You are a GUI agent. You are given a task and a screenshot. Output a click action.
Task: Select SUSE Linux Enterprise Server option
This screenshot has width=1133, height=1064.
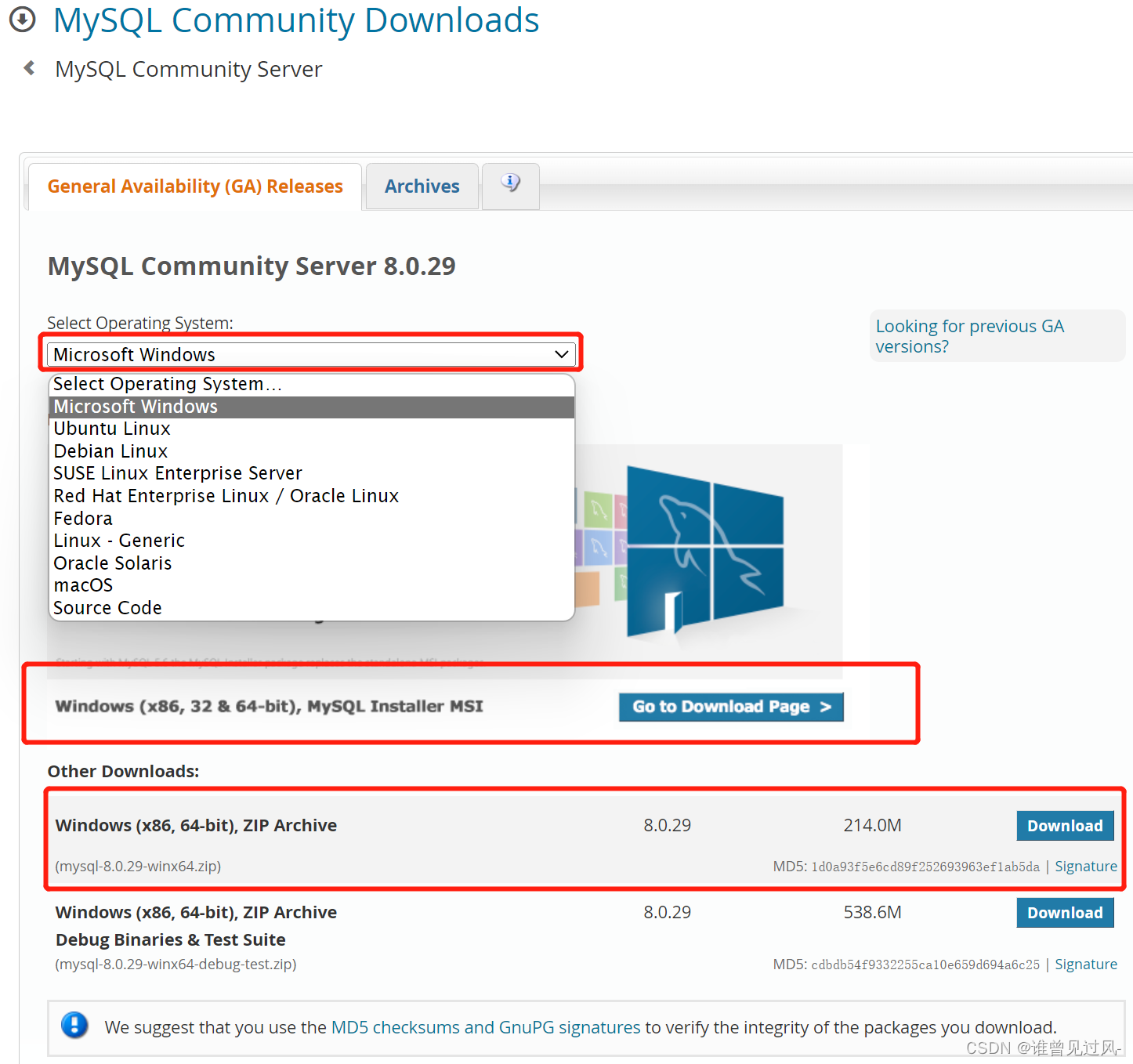click(x=311, y=473)
